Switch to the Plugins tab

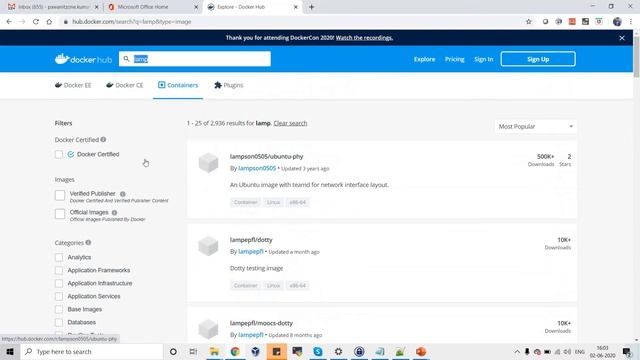coord(229,85)
